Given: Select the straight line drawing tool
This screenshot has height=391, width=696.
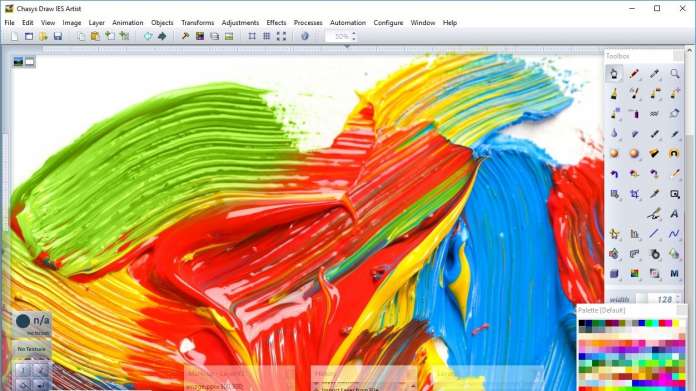Looking at the screenshot, I should 654,234.
